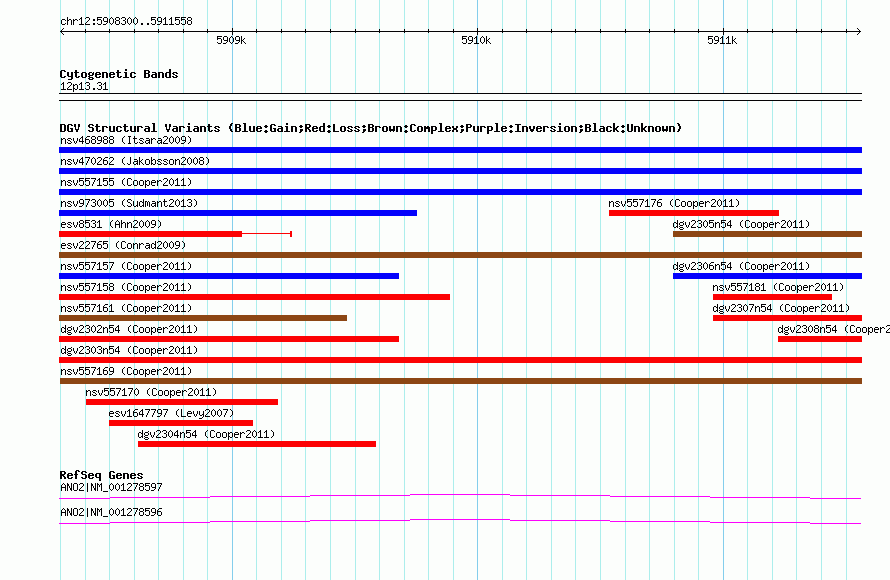Click the blue dgv2306n54 gain bar
Screen dimensions: 890x580
tap(767, 276)
